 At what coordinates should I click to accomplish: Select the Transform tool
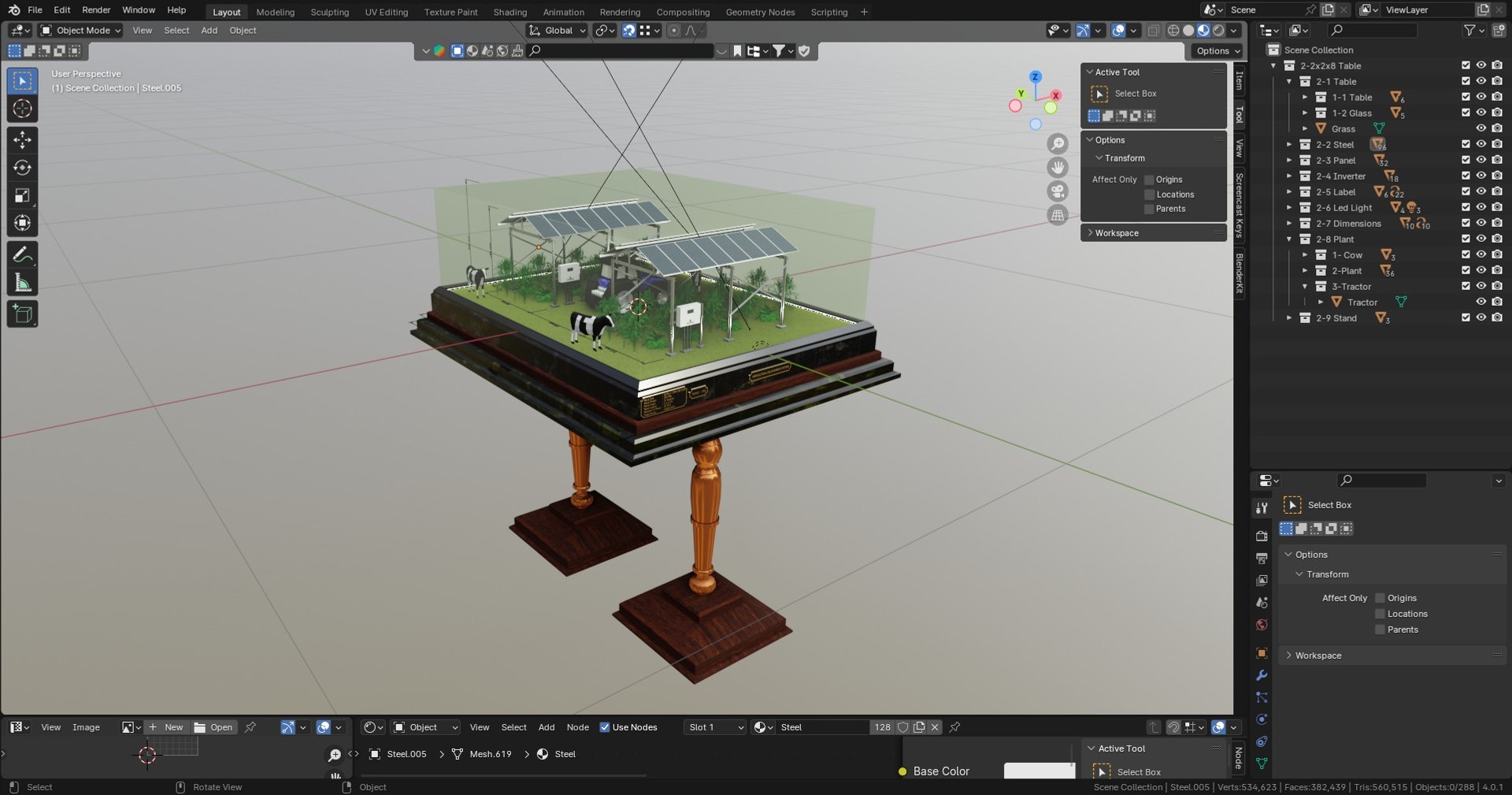pos(22,223)
